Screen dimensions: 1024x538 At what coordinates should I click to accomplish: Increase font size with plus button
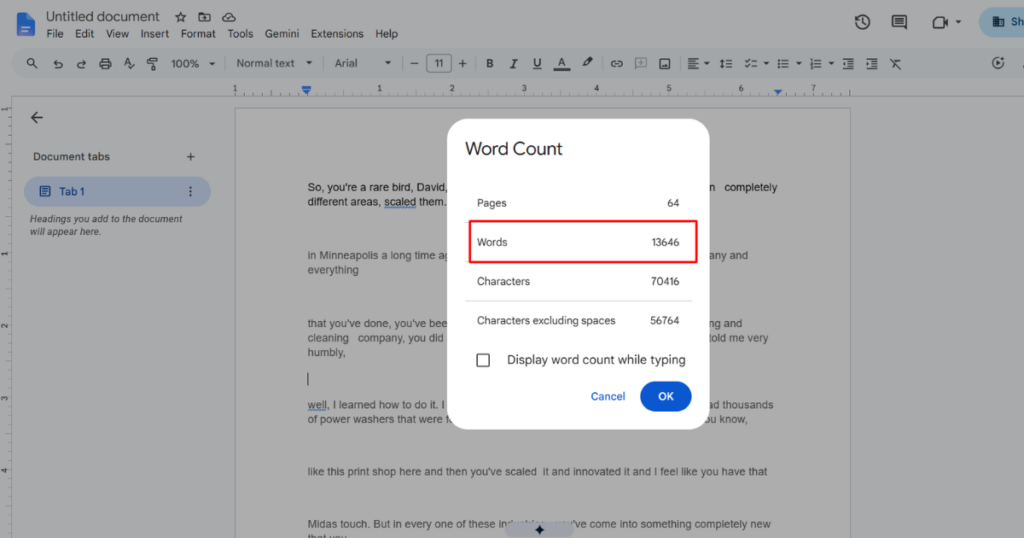point(462,63)
